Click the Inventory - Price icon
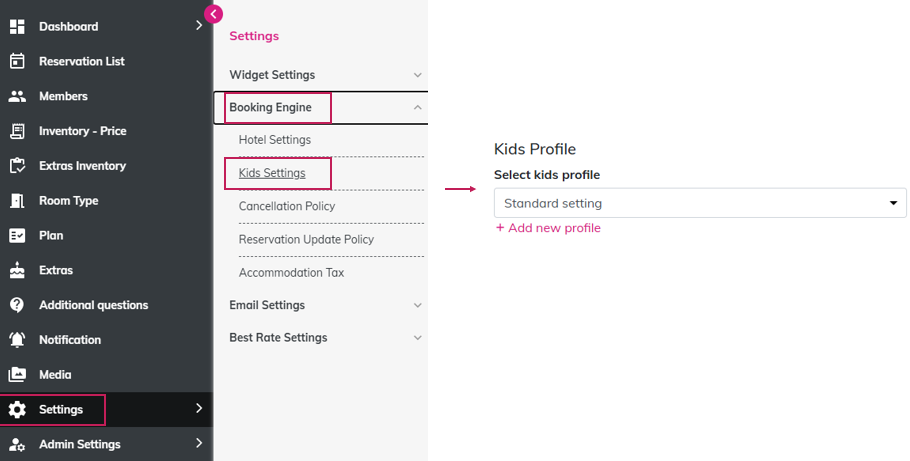This screenshot has height=461, width=910. [17, 131]
